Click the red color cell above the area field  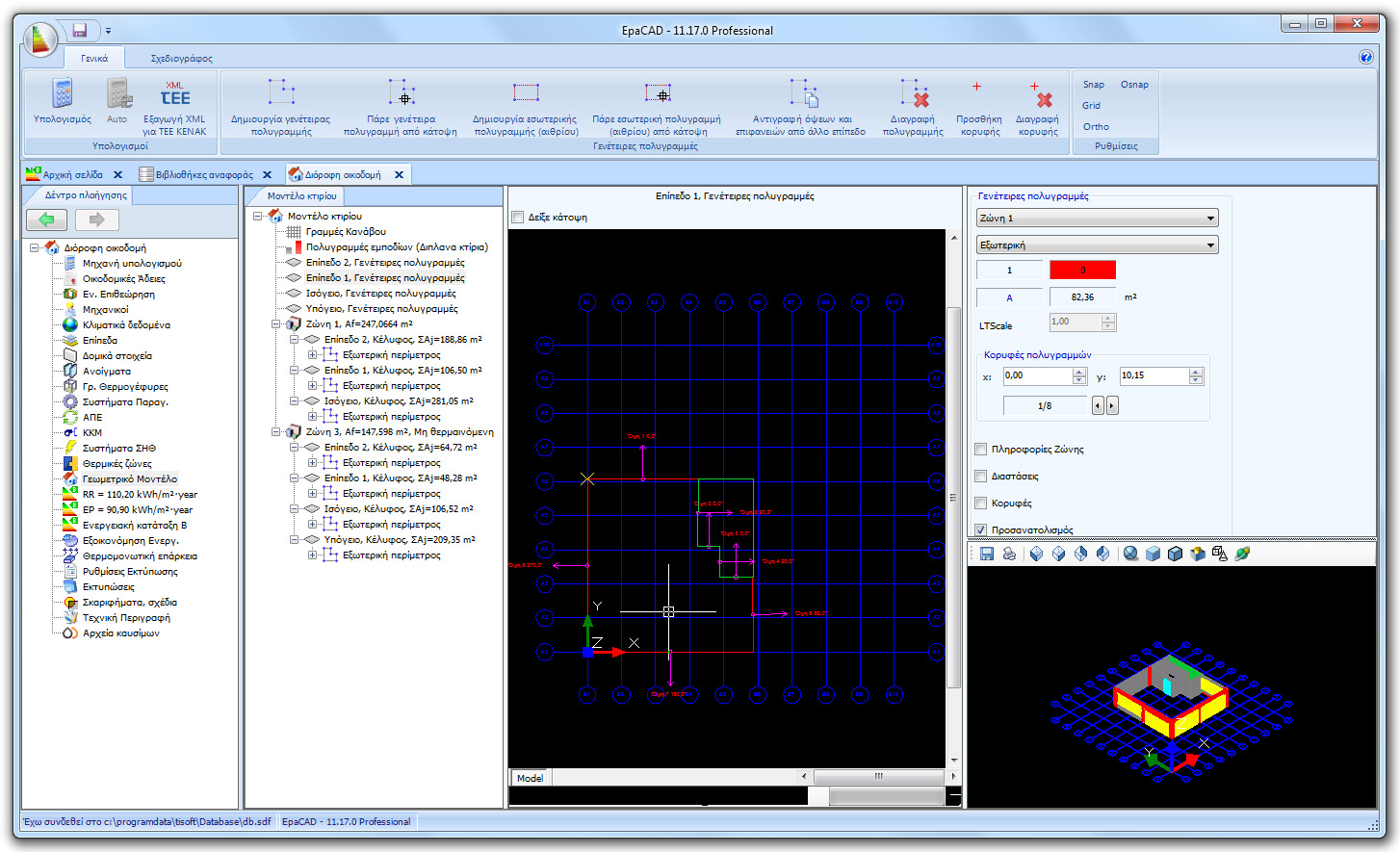point(1082,271)
